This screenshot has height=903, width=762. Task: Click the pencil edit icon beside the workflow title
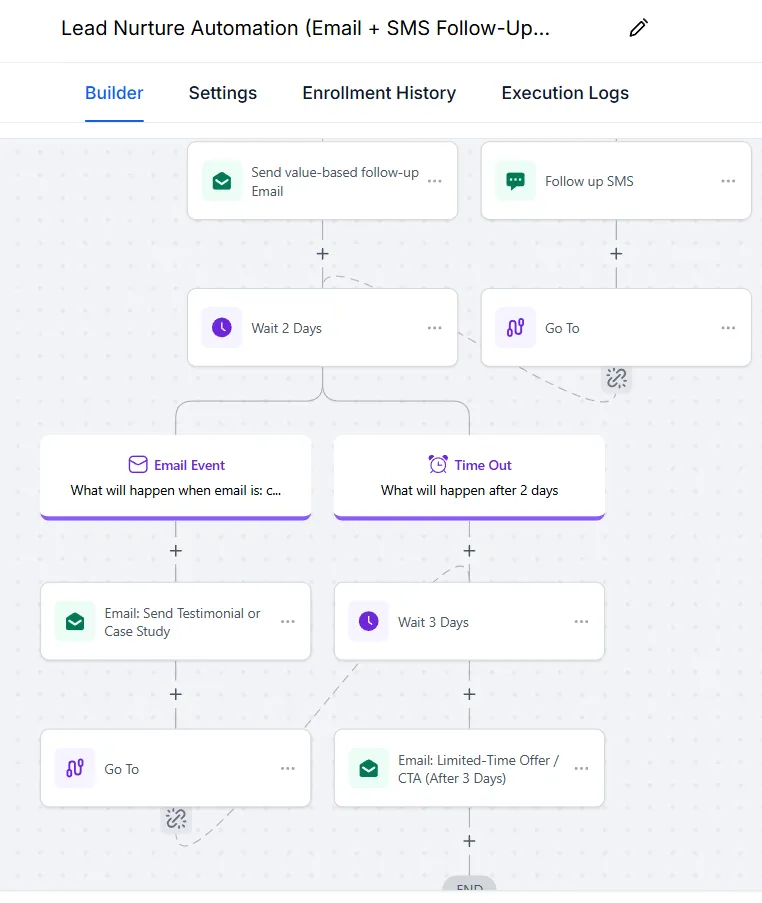[638, 28]
